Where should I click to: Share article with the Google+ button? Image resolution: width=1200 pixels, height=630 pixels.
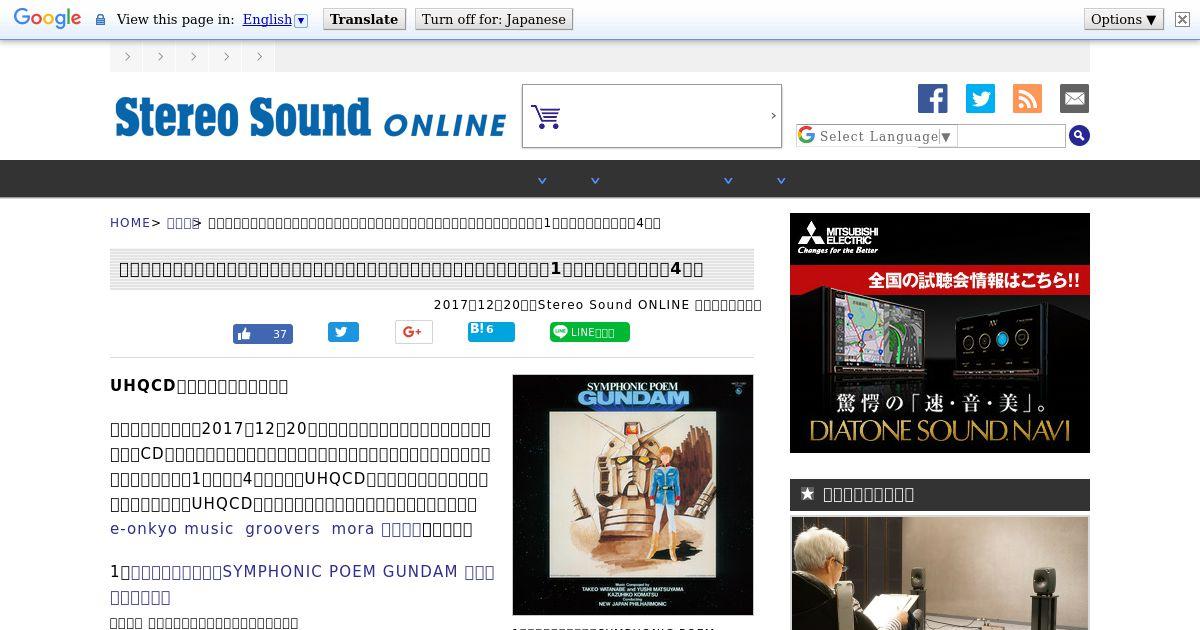413,332
